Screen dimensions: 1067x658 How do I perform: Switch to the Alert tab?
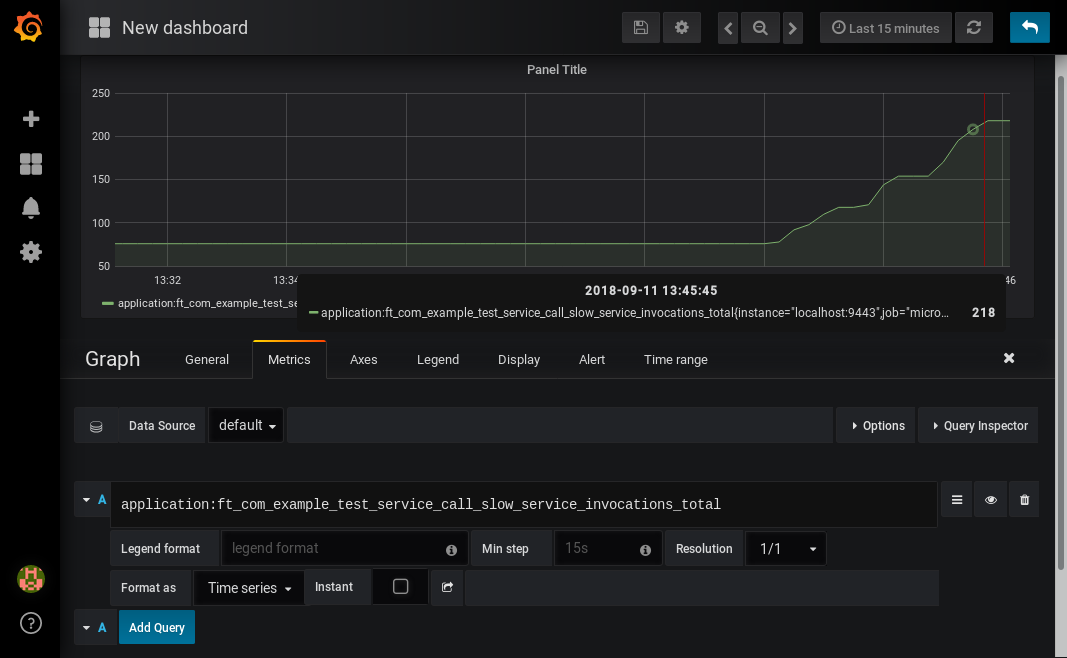(x=592, y=360)
